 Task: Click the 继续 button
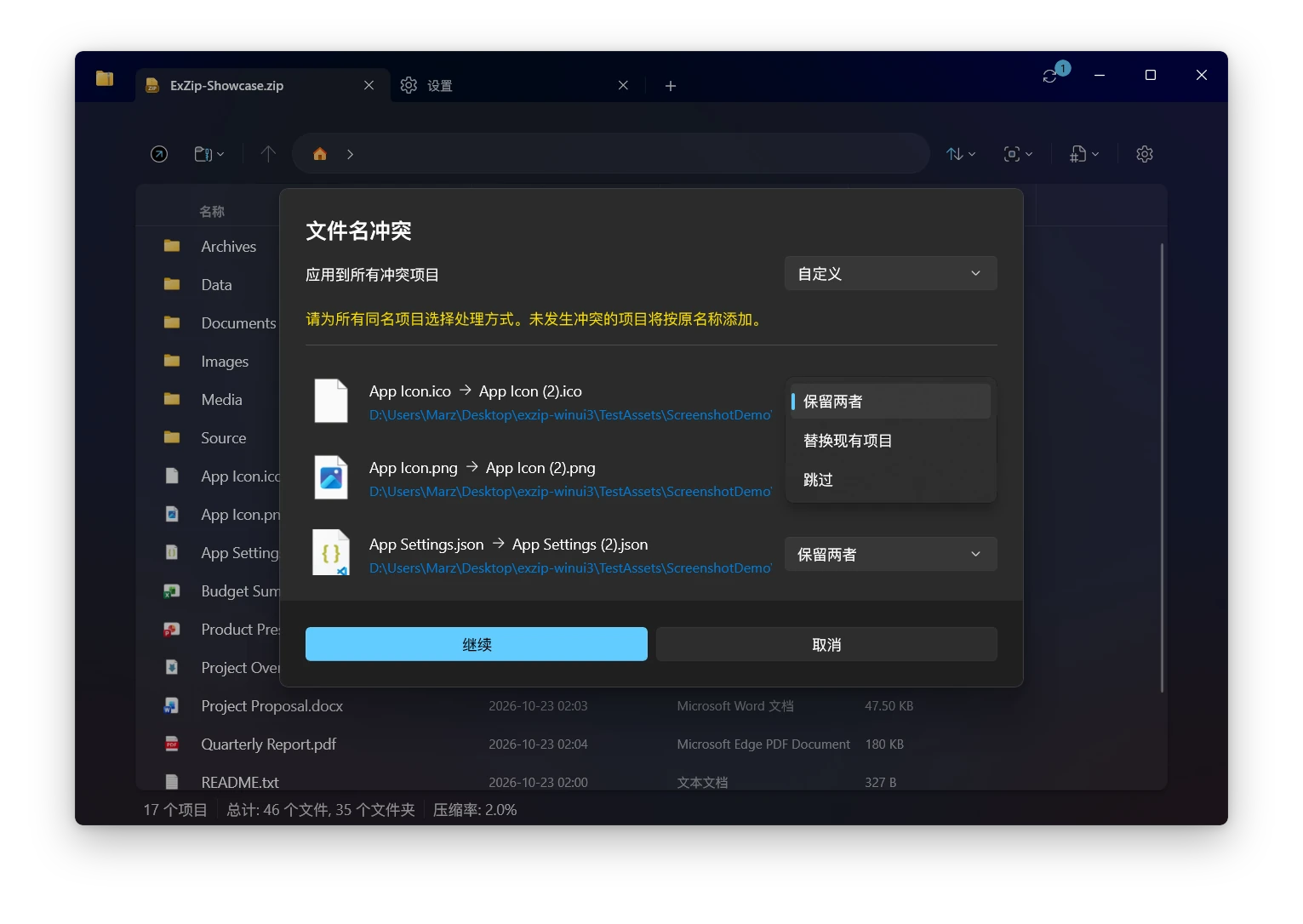(477, 644)
